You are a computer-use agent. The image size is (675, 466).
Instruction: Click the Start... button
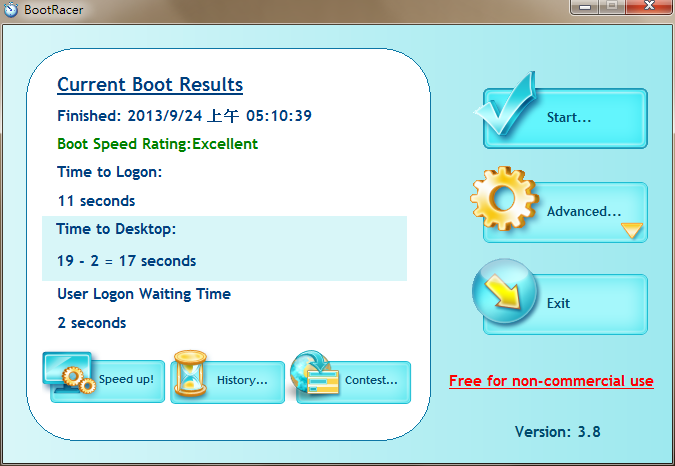[x=565, y=118]
